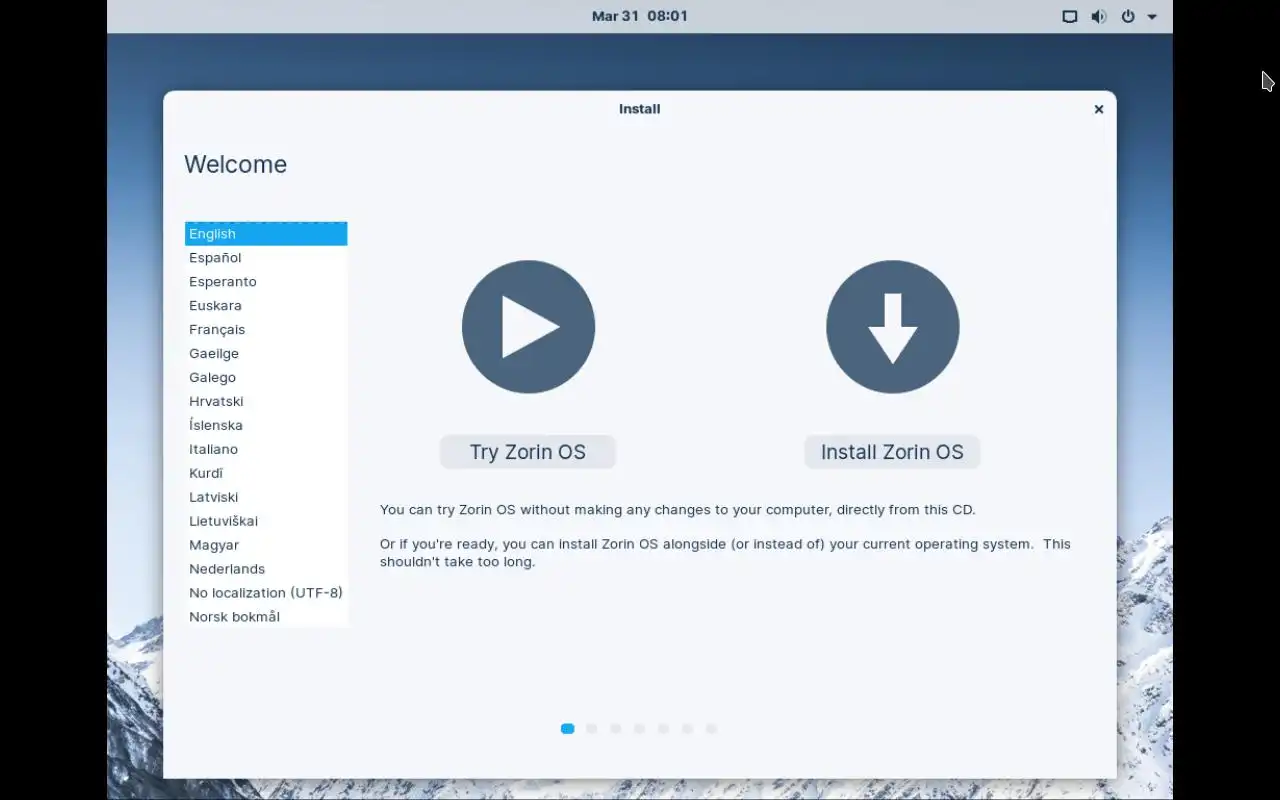Viewport: 1280px width, 800px height.
Task: Select Íslenska as the language
Action: (266, 426)
